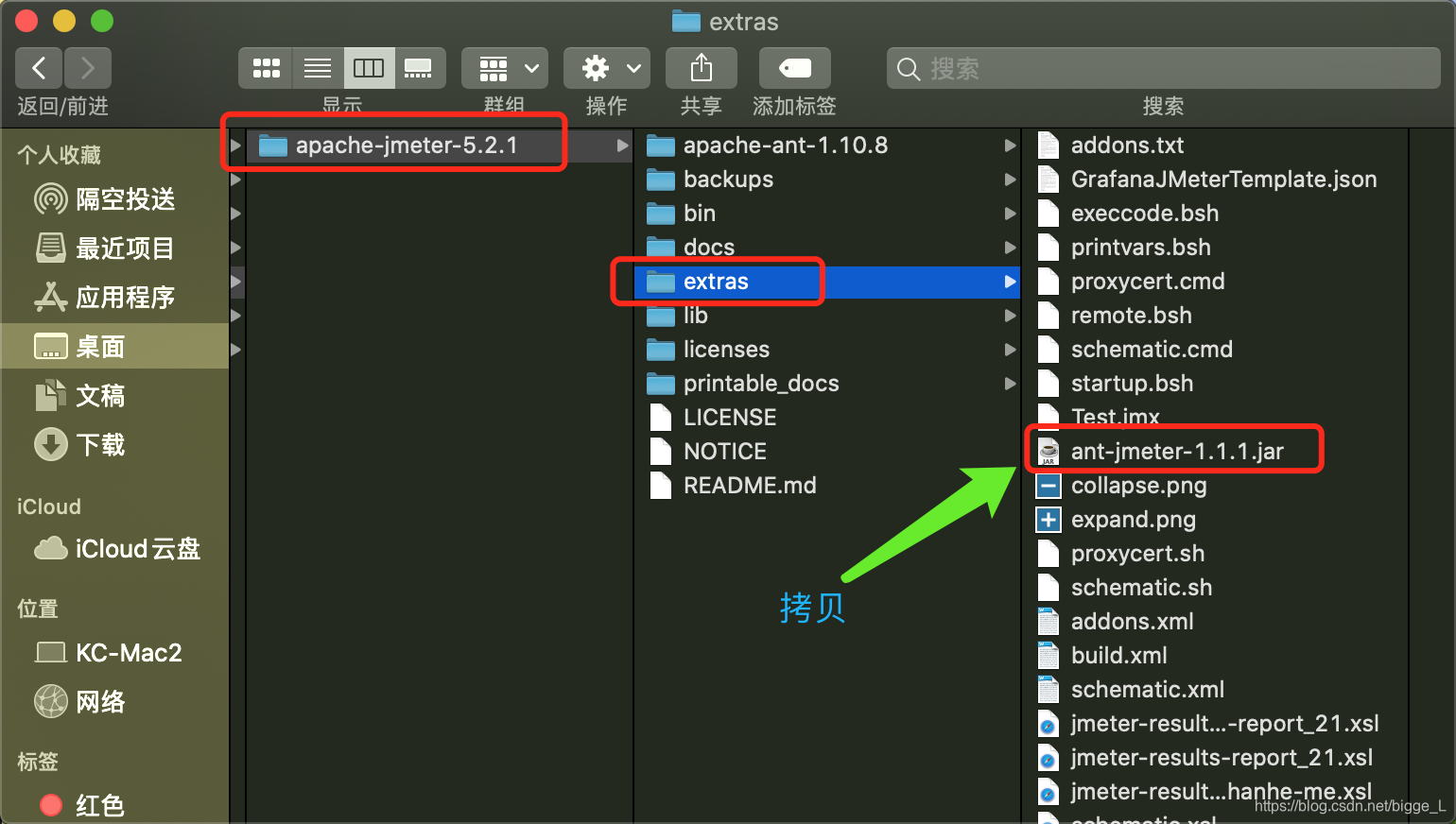Viewport: 1456px width, 824px height.
Task: Expand the backups folder arrow
Action: point(1010,180)
